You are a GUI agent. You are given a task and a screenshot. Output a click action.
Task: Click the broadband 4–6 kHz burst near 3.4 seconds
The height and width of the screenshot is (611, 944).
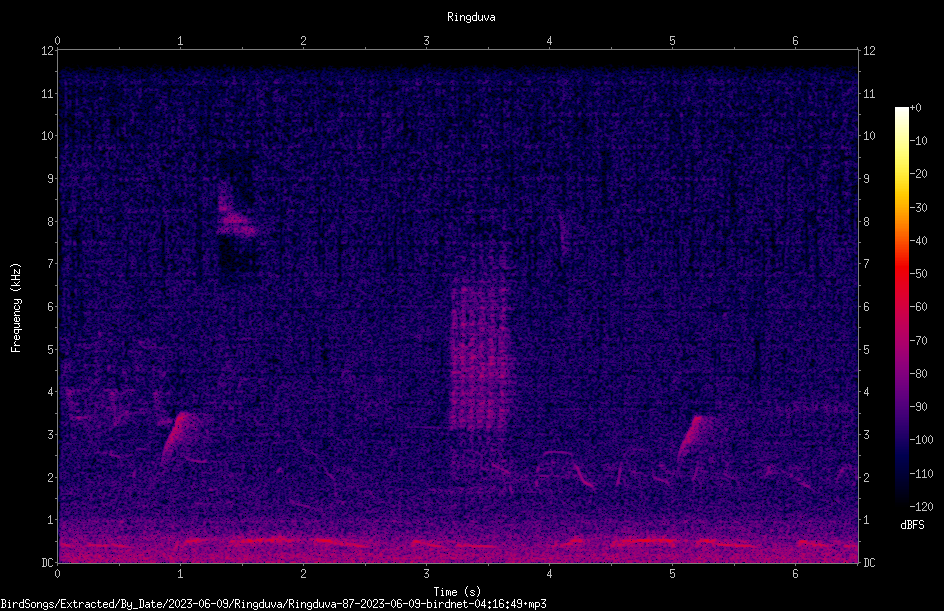[x=481, y=354]
